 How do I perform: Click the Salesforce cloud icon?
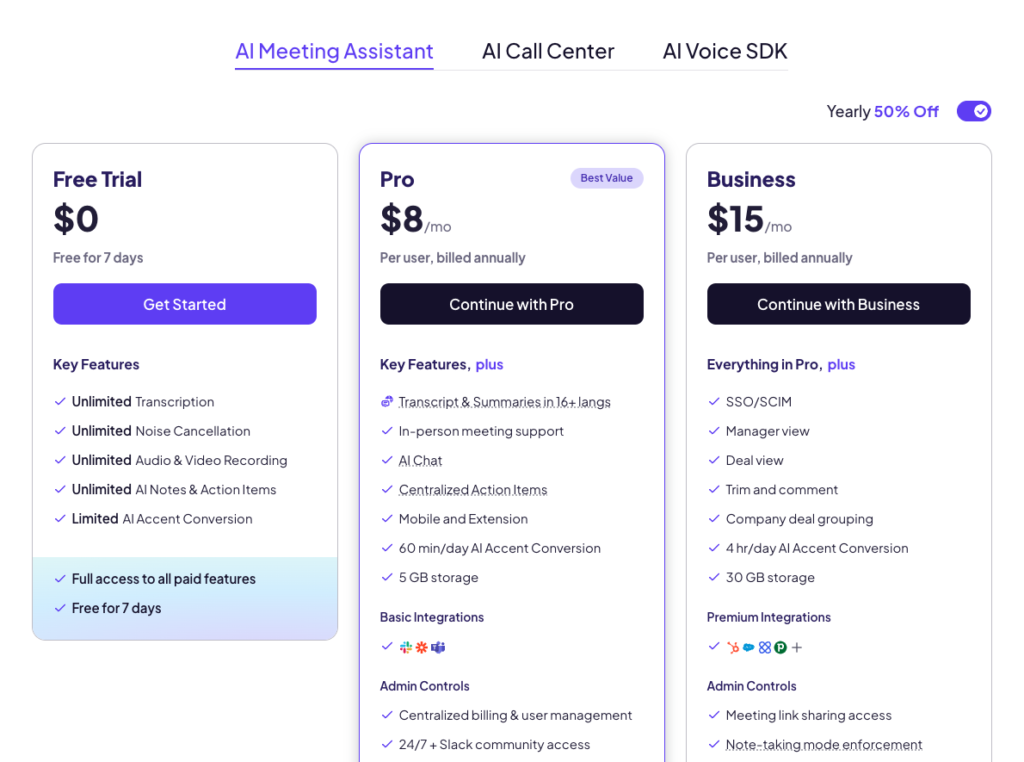pos(748,647)
